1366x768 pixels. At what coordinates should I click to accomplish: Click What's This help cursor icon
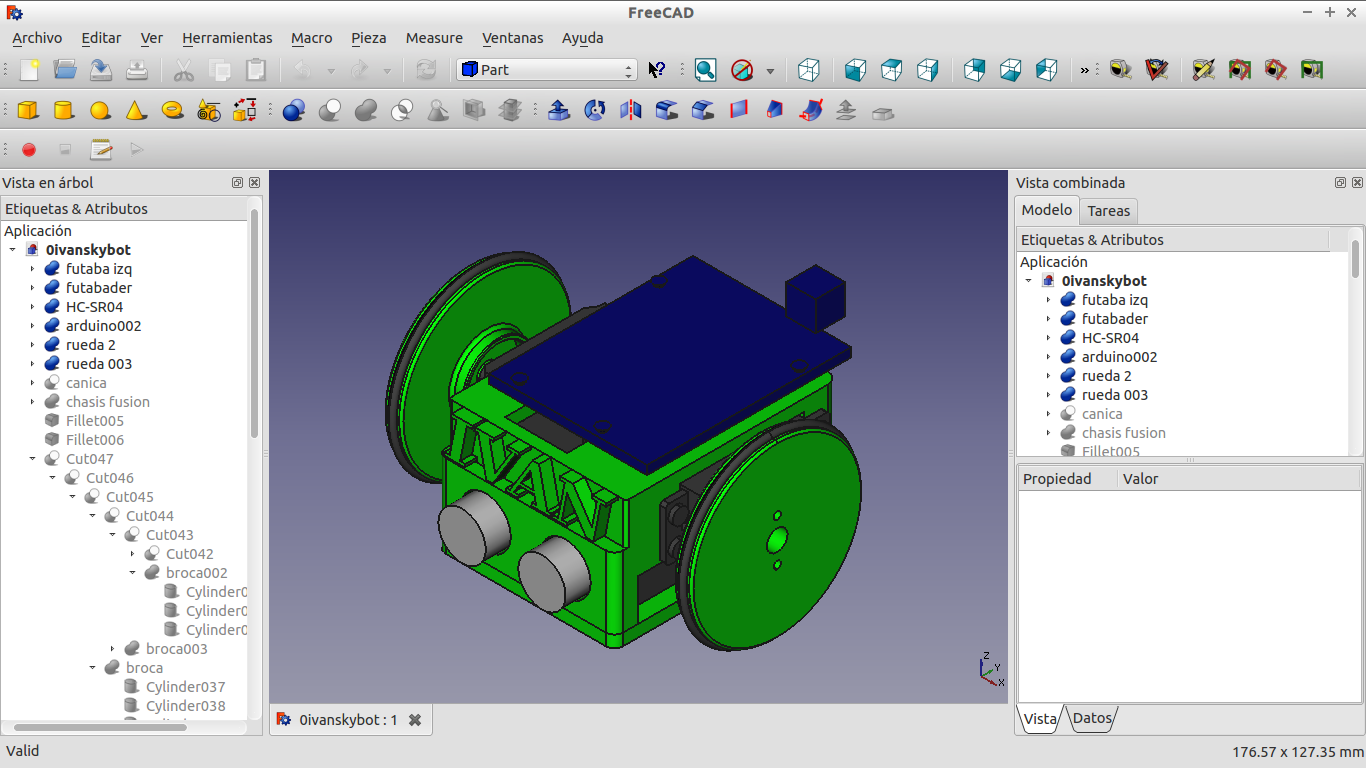657,70
